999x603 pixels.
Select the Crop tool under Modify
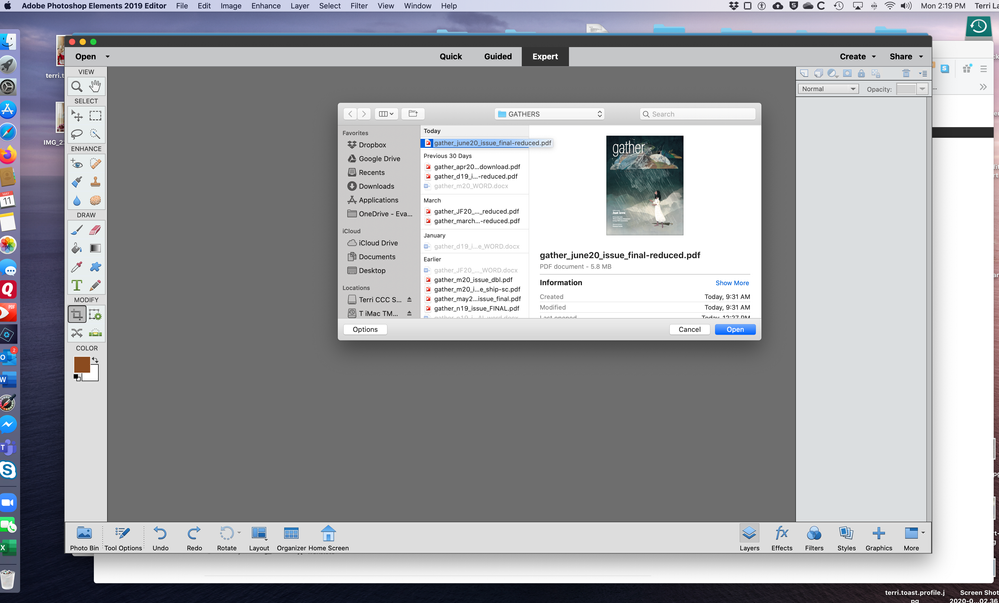[x=76, y=314]
